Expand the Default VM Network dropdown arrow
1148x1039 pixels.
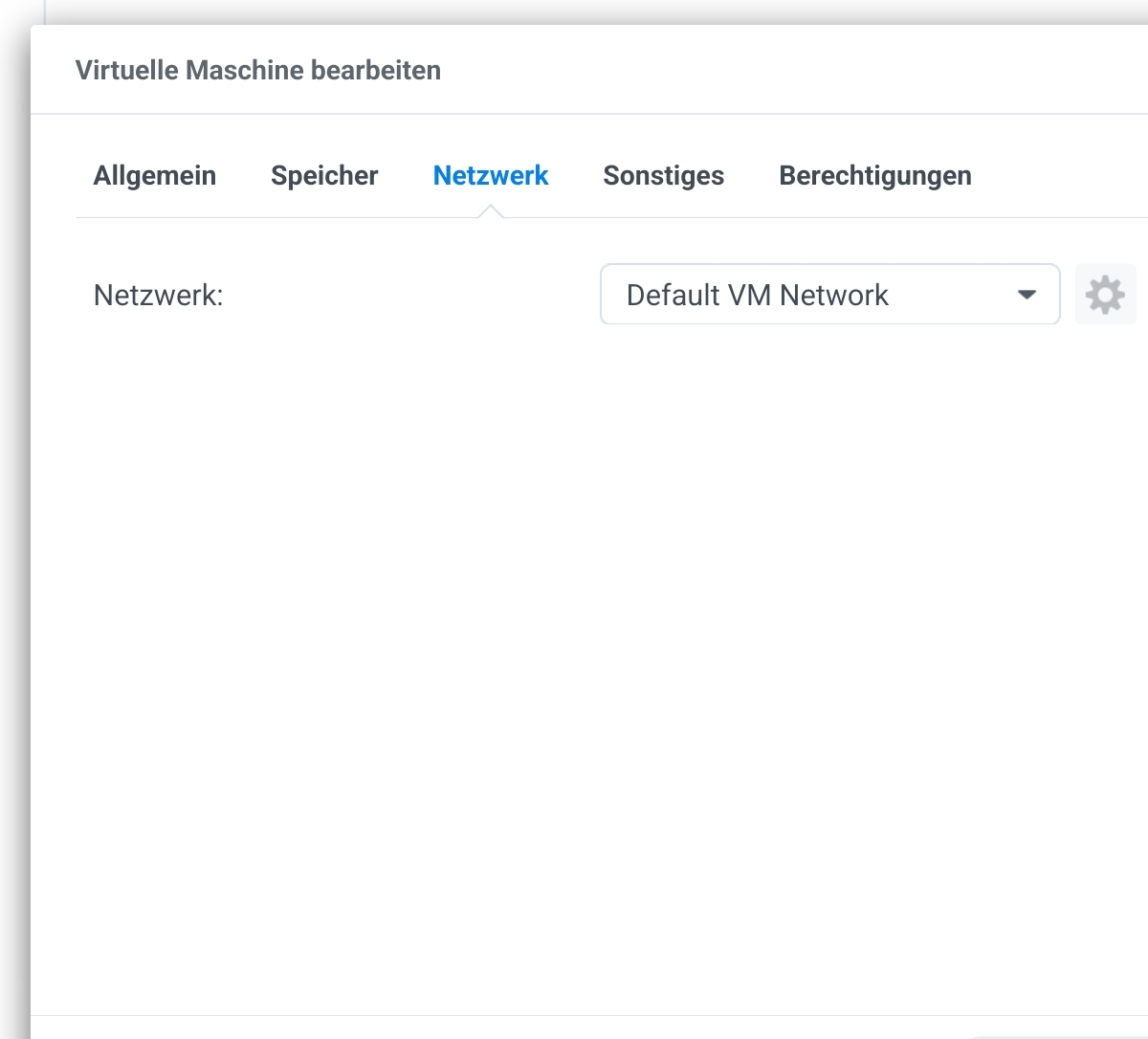(x=1027, y=295)
